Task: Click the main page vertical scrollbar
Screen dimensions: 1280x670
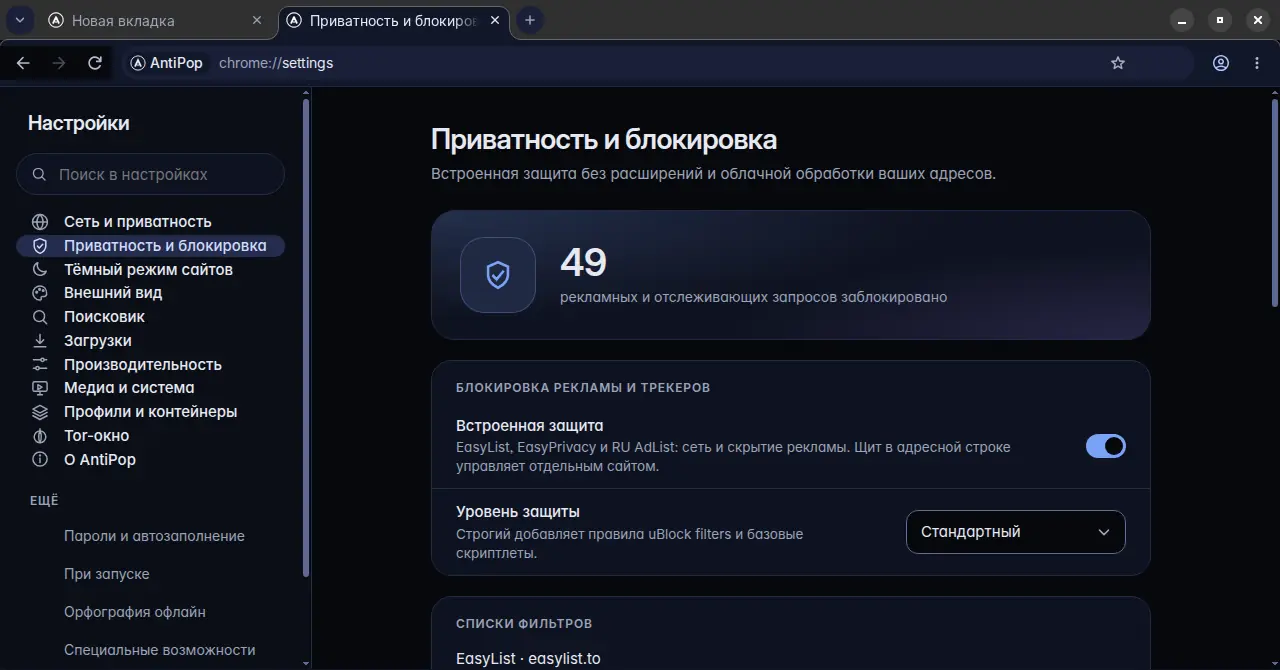Action: click(x=1274, y=203)
